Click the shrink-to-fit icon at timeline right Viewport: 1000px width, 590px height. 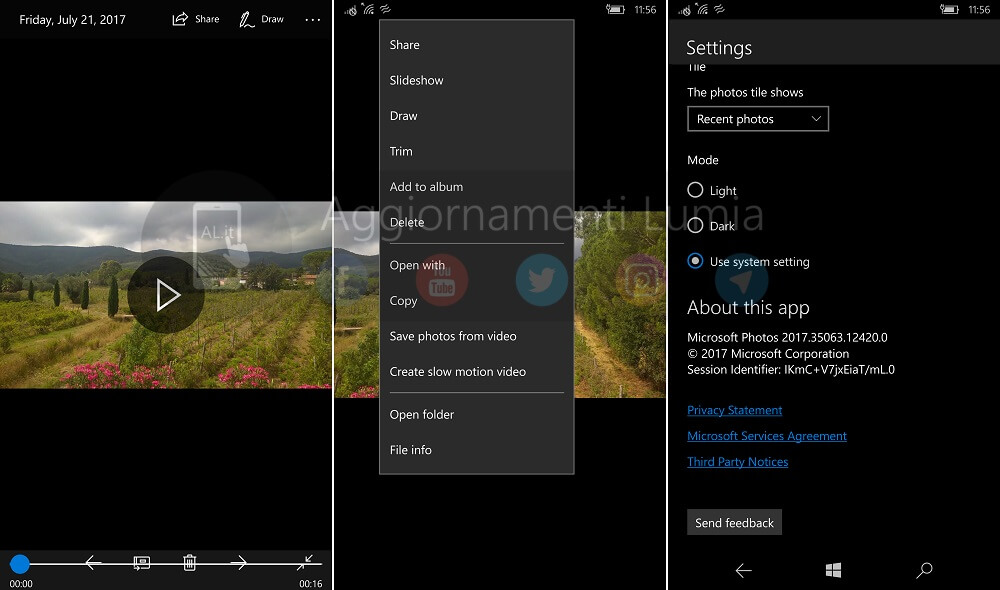pyautogui.click(x=308, y=563)
